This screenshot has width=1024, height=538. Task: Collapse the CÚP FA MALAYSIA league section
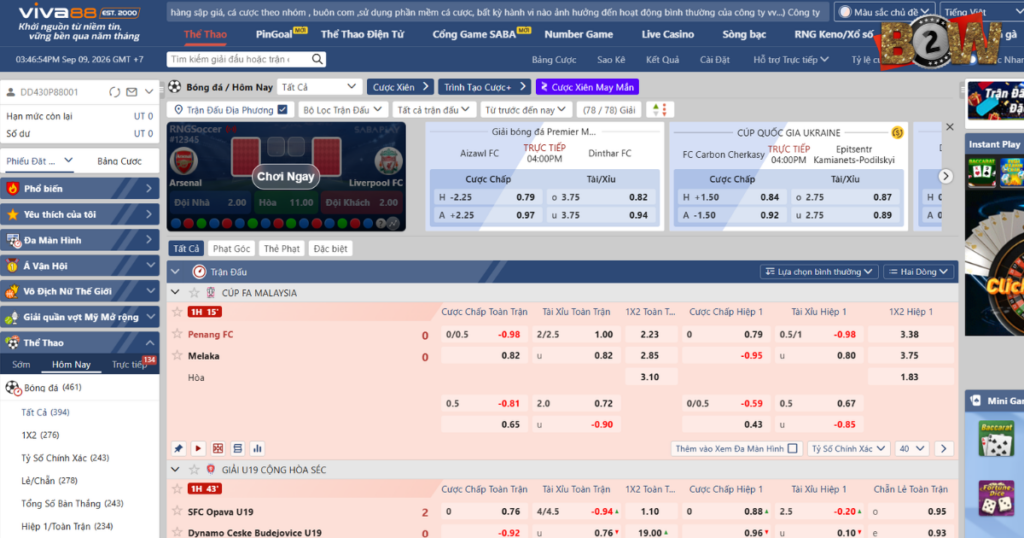click(x=175, y=293)
